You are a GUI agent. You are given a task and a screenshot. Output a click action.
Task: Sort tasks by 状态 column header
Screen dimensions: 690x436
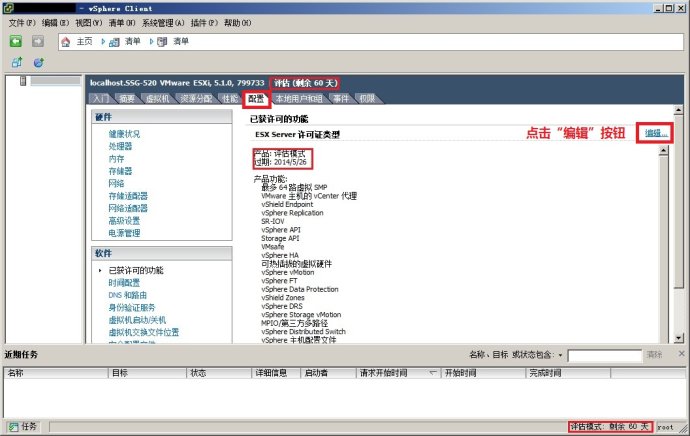pos(219,373)
